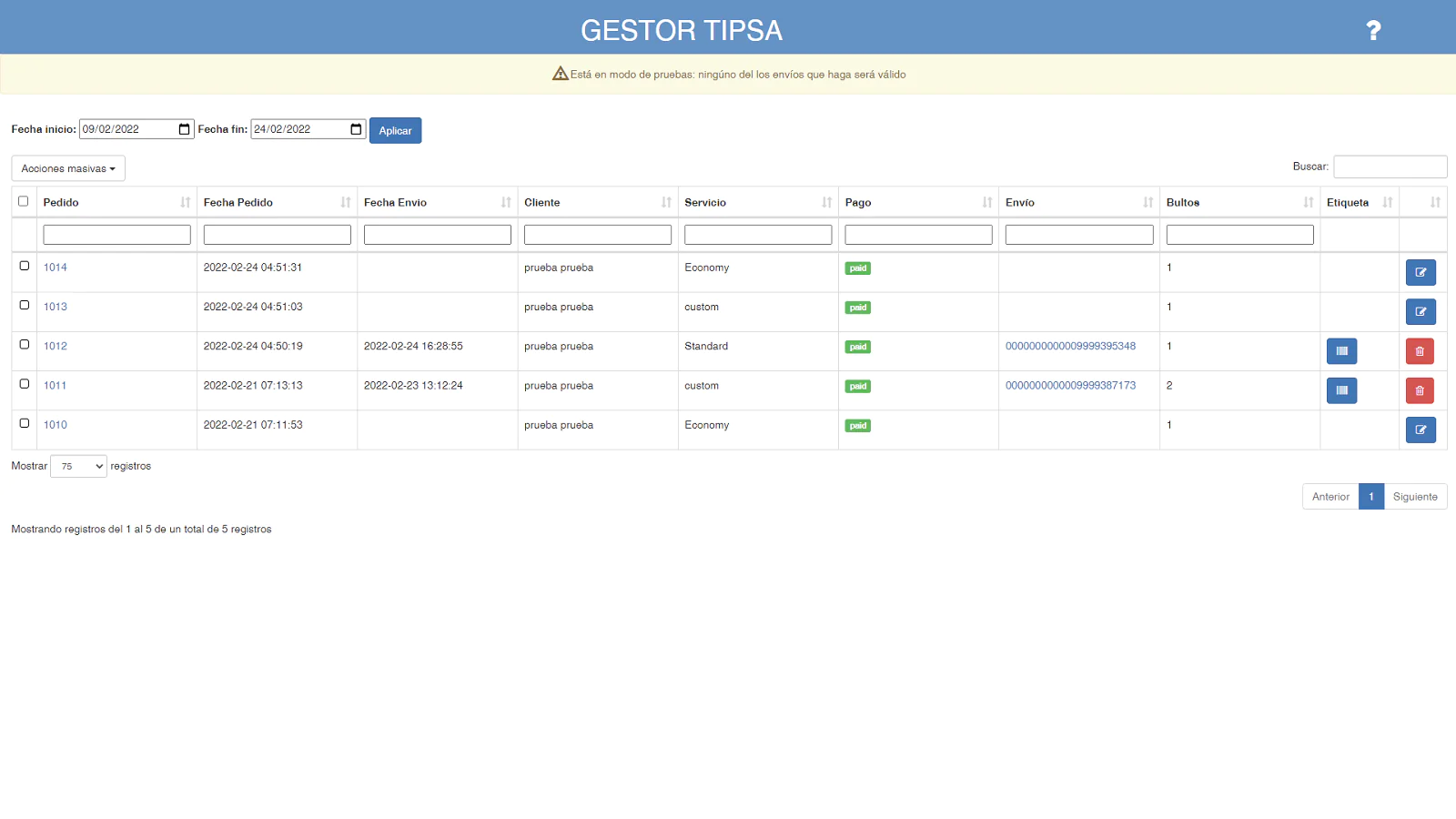1456x819 pixels.
Task: Focus the Envío column filter box
Action: [x=1079, y=235]
